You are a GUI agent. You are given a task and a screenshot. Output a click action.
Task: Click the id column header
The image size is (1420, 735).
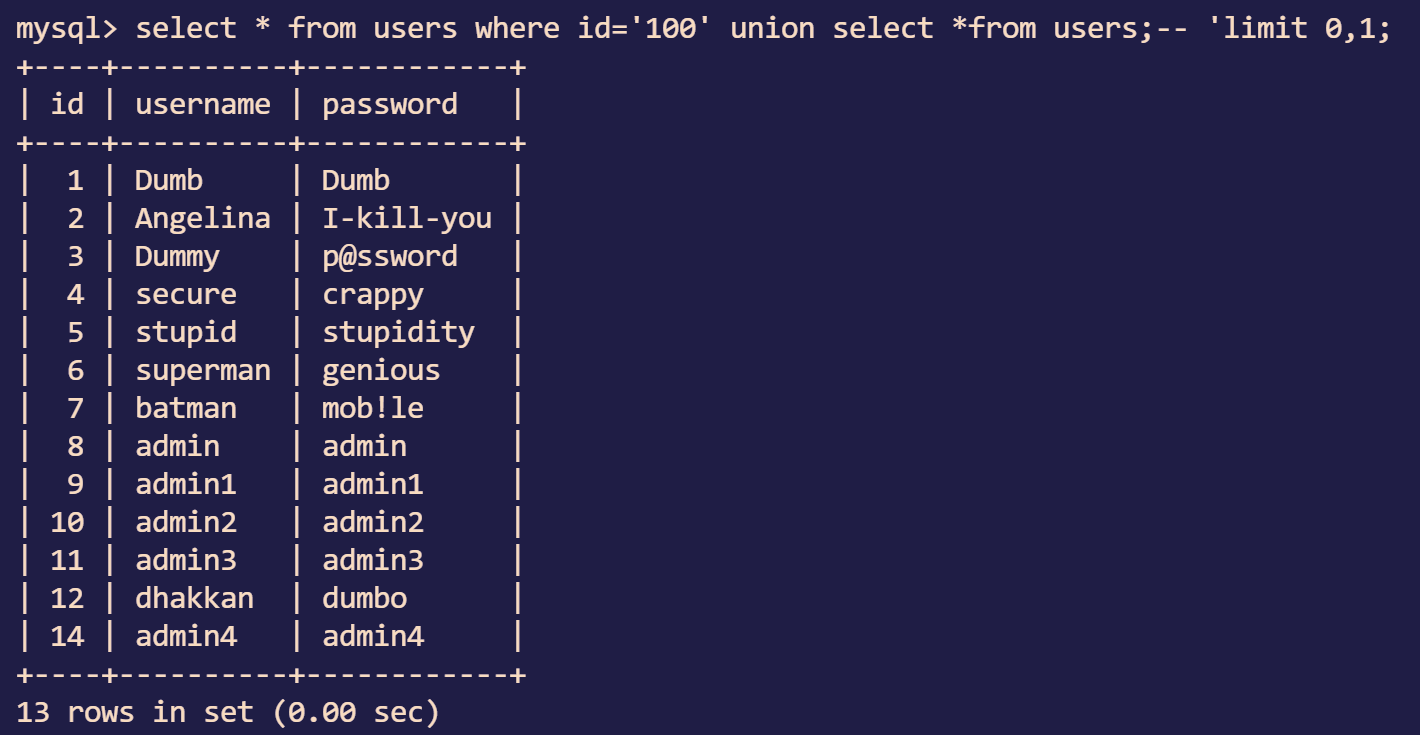pyautogui.click(x=67, y=104)
